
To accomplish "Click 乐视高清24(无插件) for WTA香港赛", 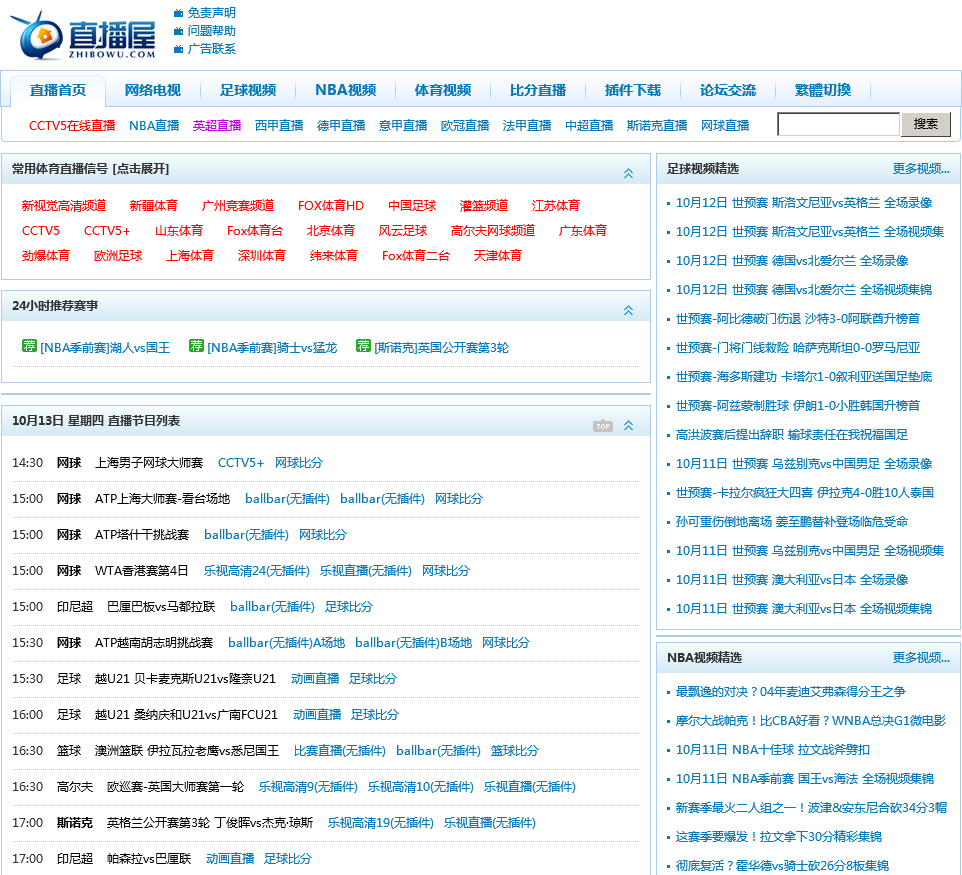I will [256, 571].
